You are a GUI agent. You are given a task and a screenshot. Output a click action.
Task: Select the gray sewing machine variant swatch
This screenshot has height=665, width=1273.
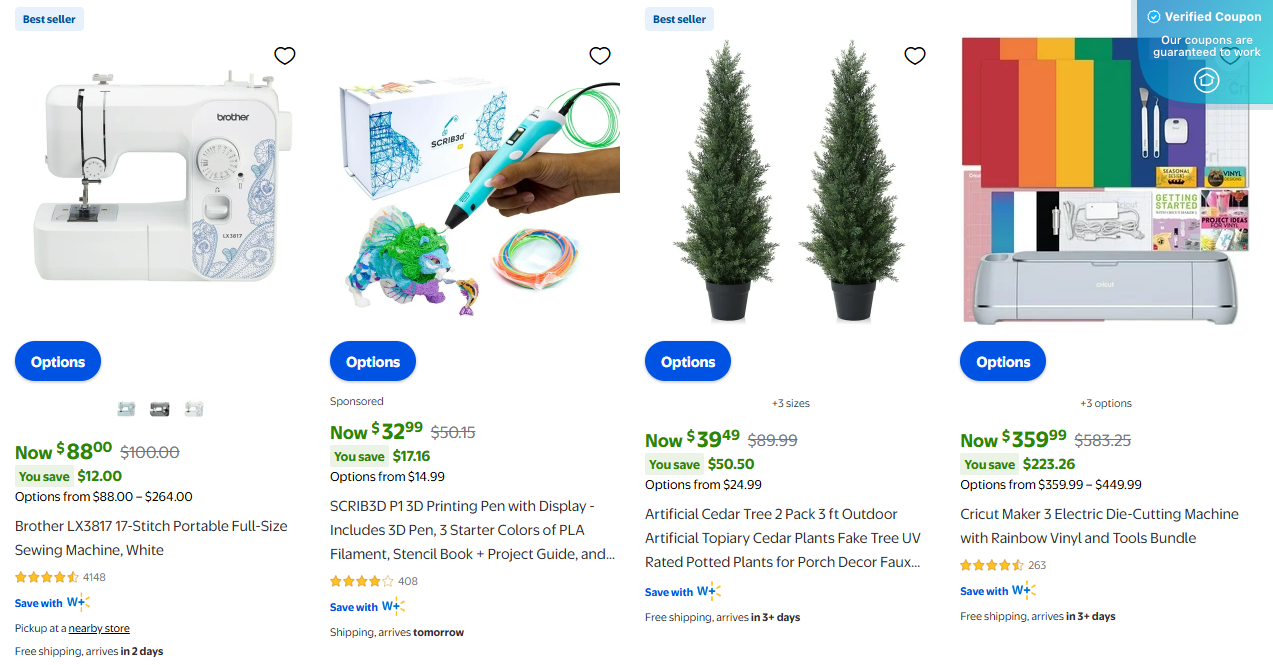159,408
